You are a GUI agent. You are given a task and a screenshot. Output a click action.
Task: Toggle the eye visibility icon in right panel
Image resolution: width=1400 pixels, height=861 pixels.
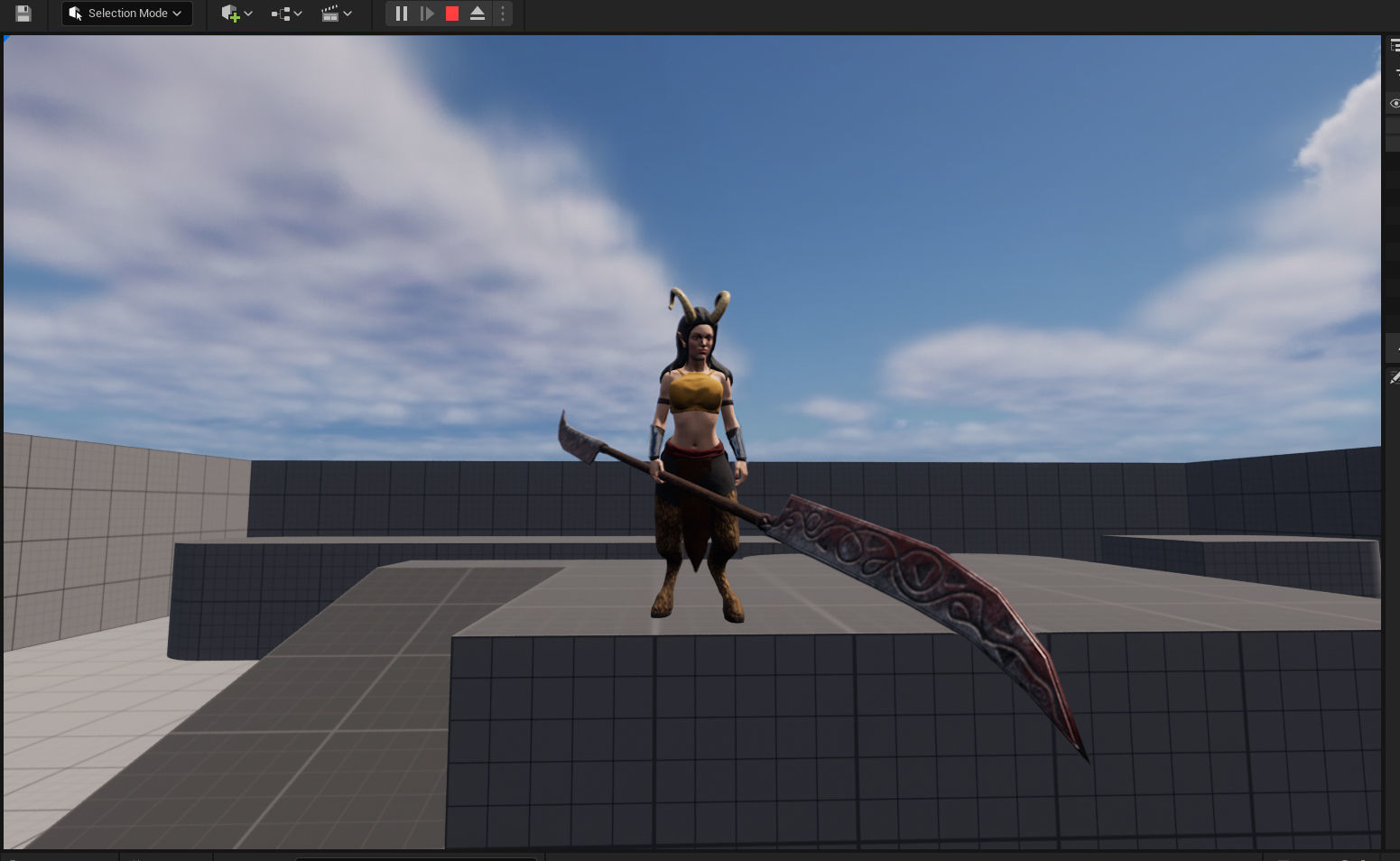click(1395, 104)
